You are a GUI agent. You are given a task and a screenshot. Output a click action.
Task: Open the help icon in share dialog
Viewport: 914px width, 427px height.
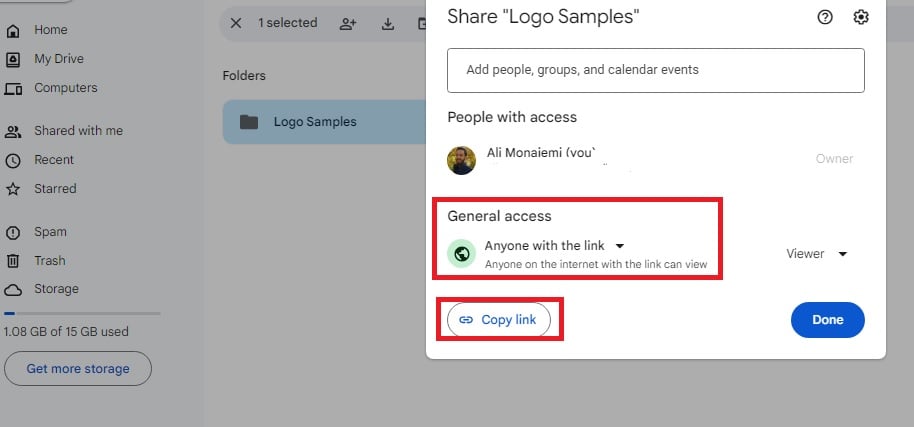pyautogui.click(x=825, y=17)
